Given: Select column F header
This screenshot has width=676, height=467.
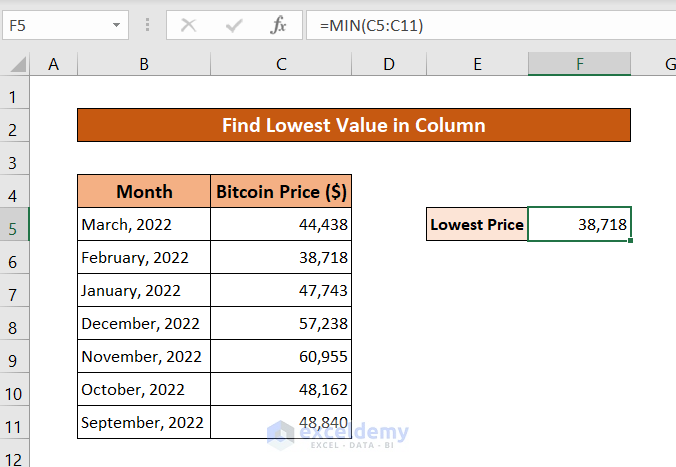Looking at the screenshot, I should coord(579,65).
